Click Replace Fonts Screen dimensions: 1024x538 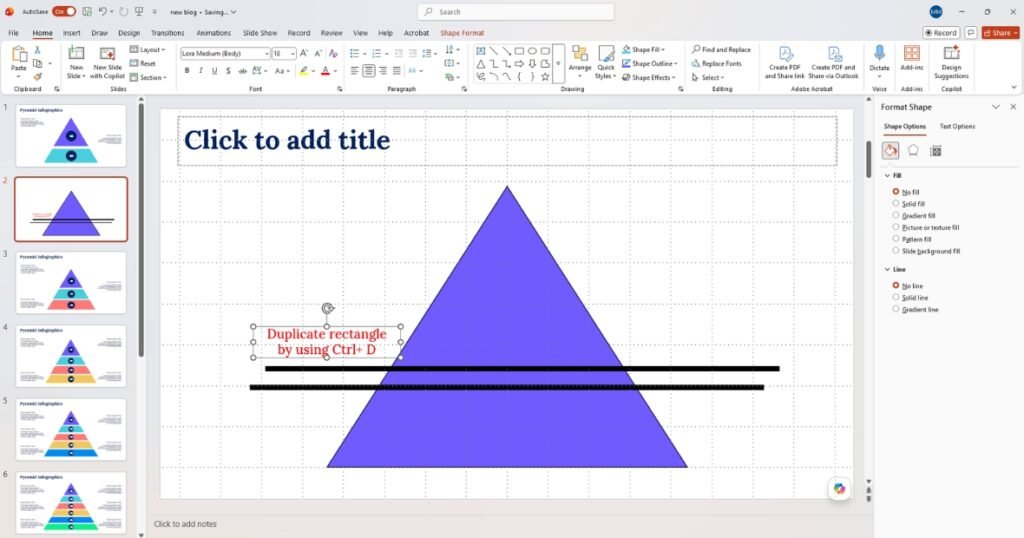[716, 63]
